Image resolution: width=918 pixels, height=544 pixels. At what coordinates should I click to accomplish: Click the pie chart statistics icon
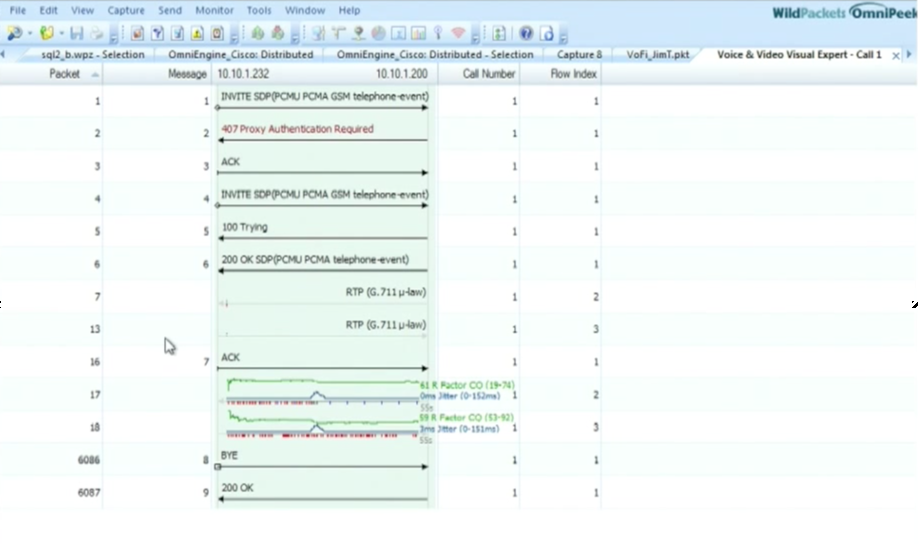click(378, 33)
